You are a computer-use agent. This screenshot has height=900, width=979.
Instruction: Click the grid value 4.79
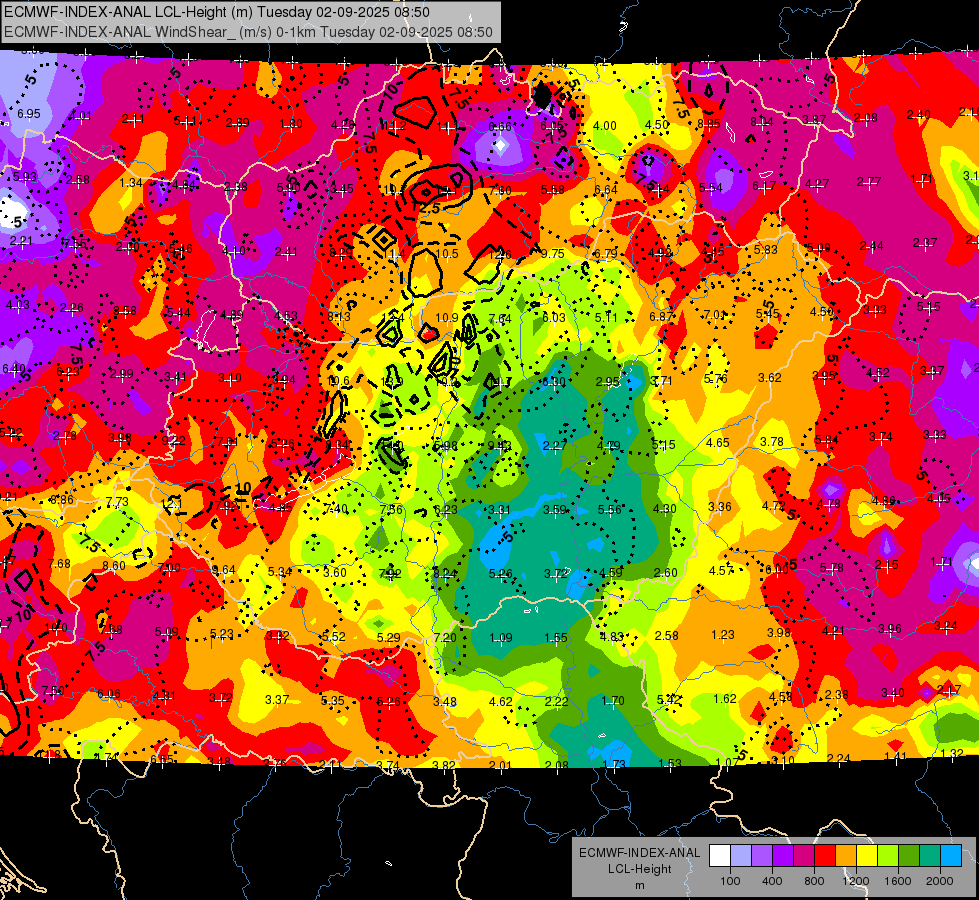609,446
